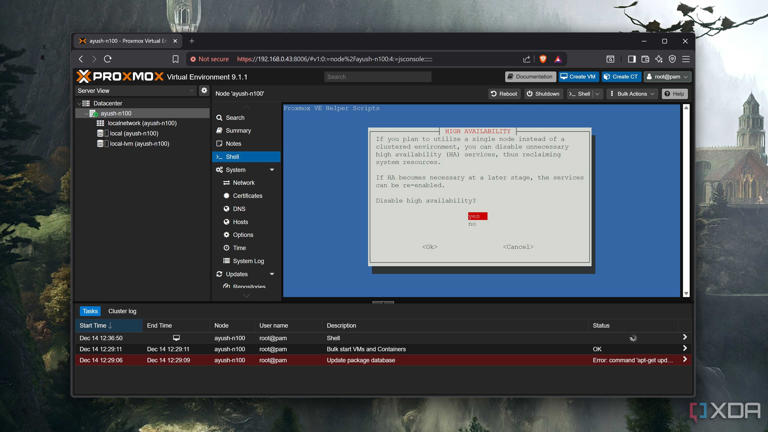Select the Certificates item under System
Image resolution: width=768 pixels, height=432 pixels.
coord(247,196)
